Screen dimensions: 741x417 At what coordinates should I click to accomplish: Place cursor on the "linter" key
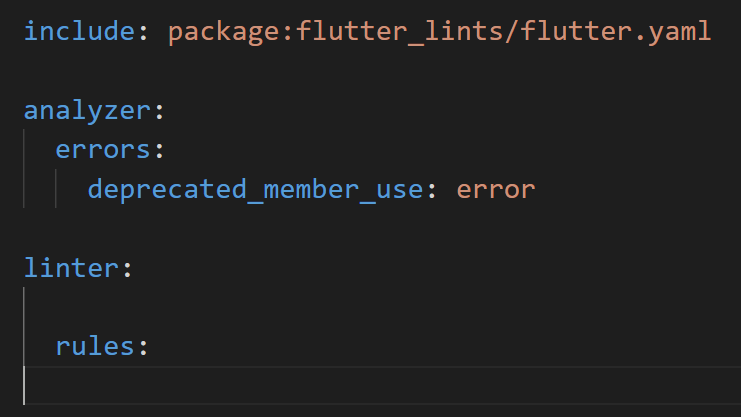[71, 268]
